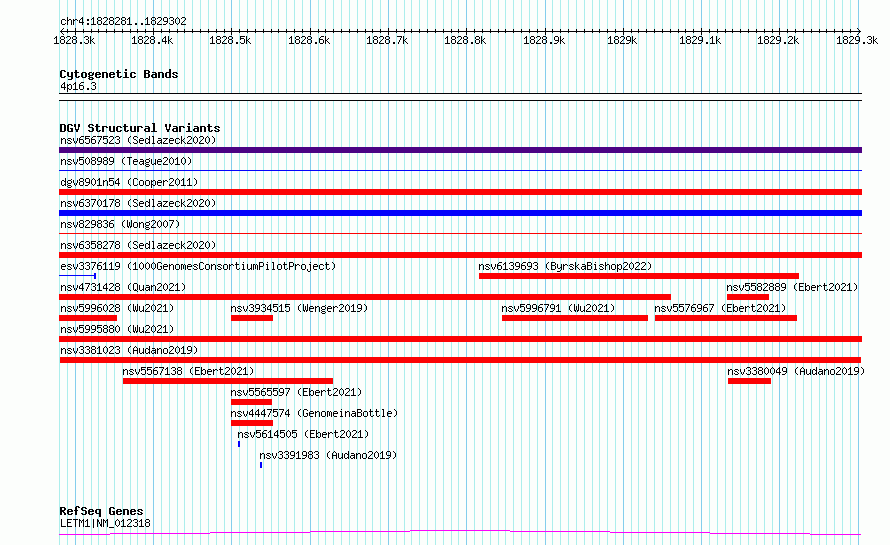The height and width of the screenshot is (545, 890).
Task: Open the nsv5565597 (Ebert2021) label
Action: (296, 392)
